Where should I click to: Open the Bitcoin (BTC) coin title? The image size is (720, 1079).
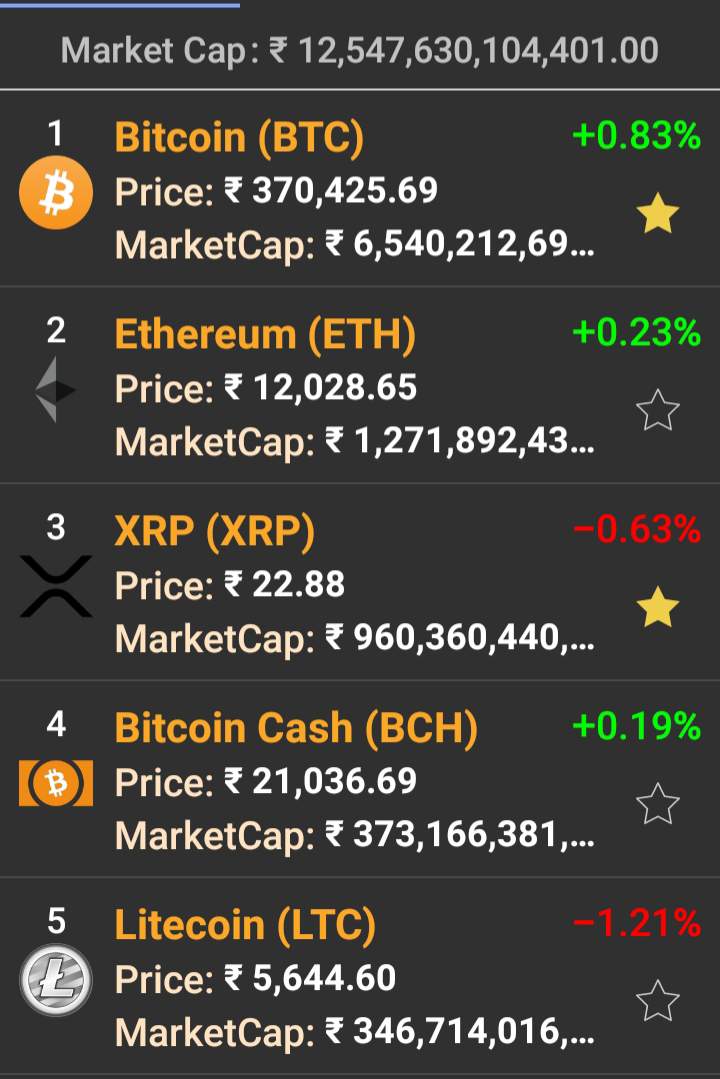click(x=239, y=137)
